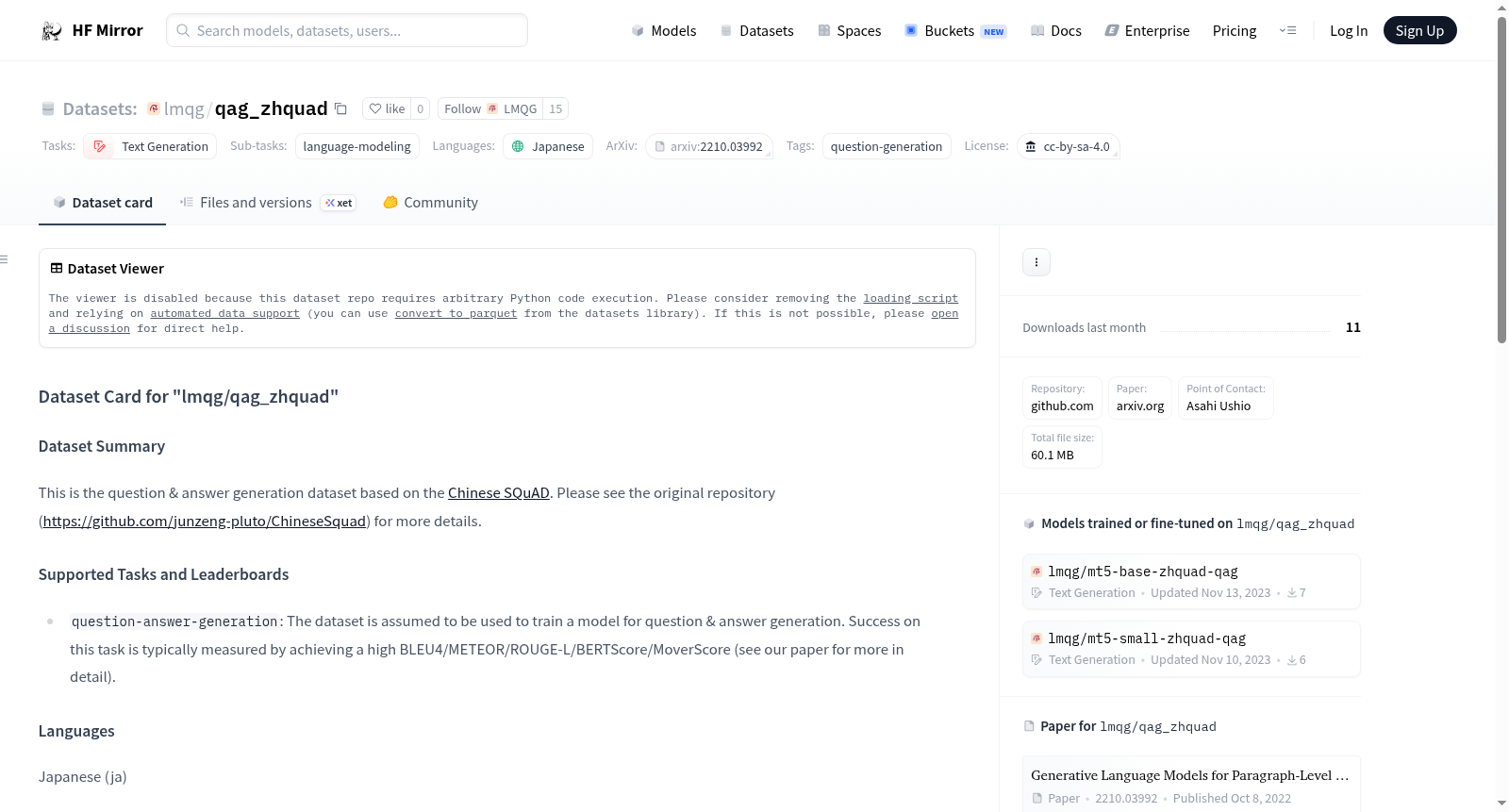Screen dimensions: 1509x812
Task: Click the HF Mirror logo icon
Action: 52,31
